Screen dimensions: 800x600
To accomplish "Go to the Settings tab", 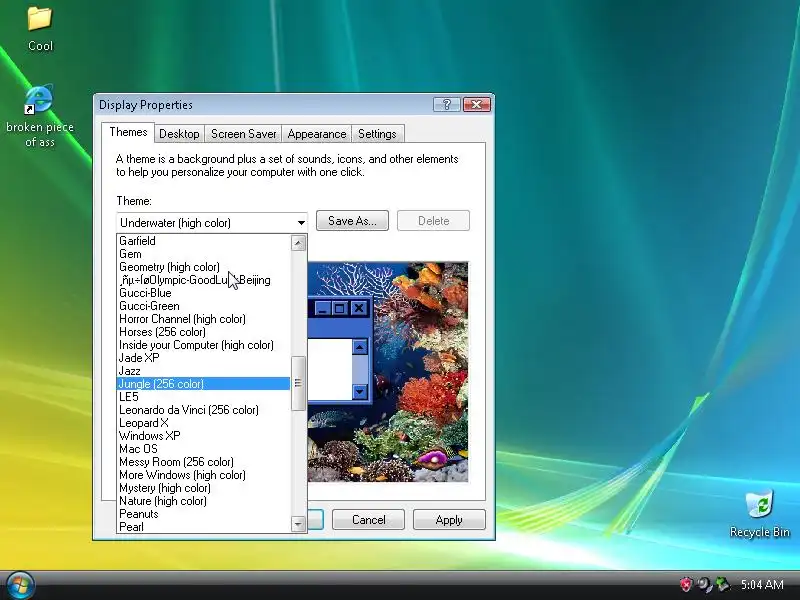I will coord(377,134).
